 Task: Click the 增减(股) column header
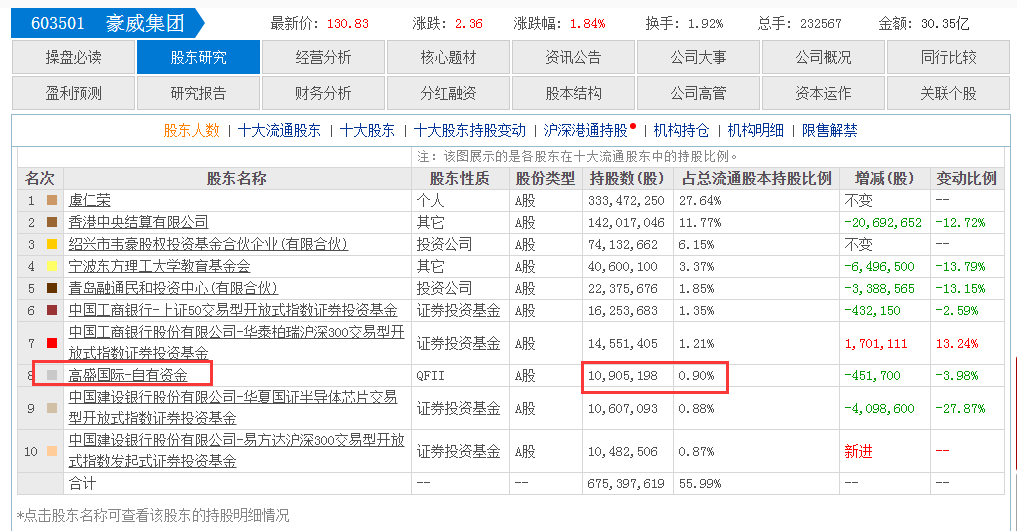click(x=884, y=179)
